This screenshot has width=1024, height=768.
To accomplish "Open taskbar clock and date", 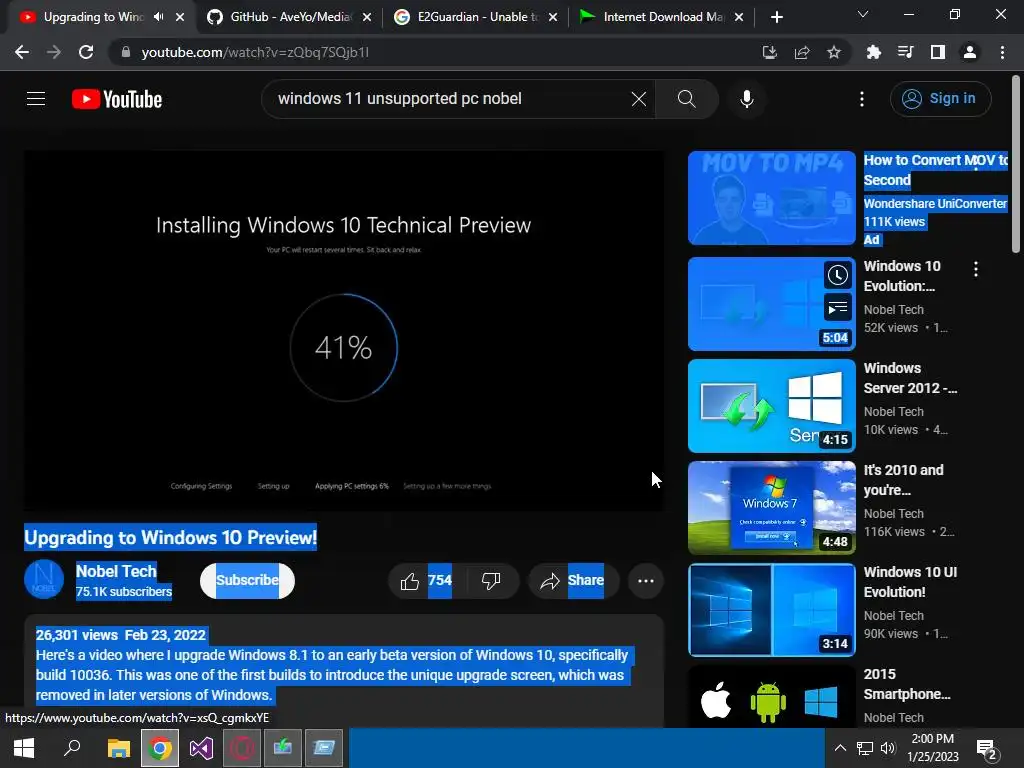I will click(933, 748).
